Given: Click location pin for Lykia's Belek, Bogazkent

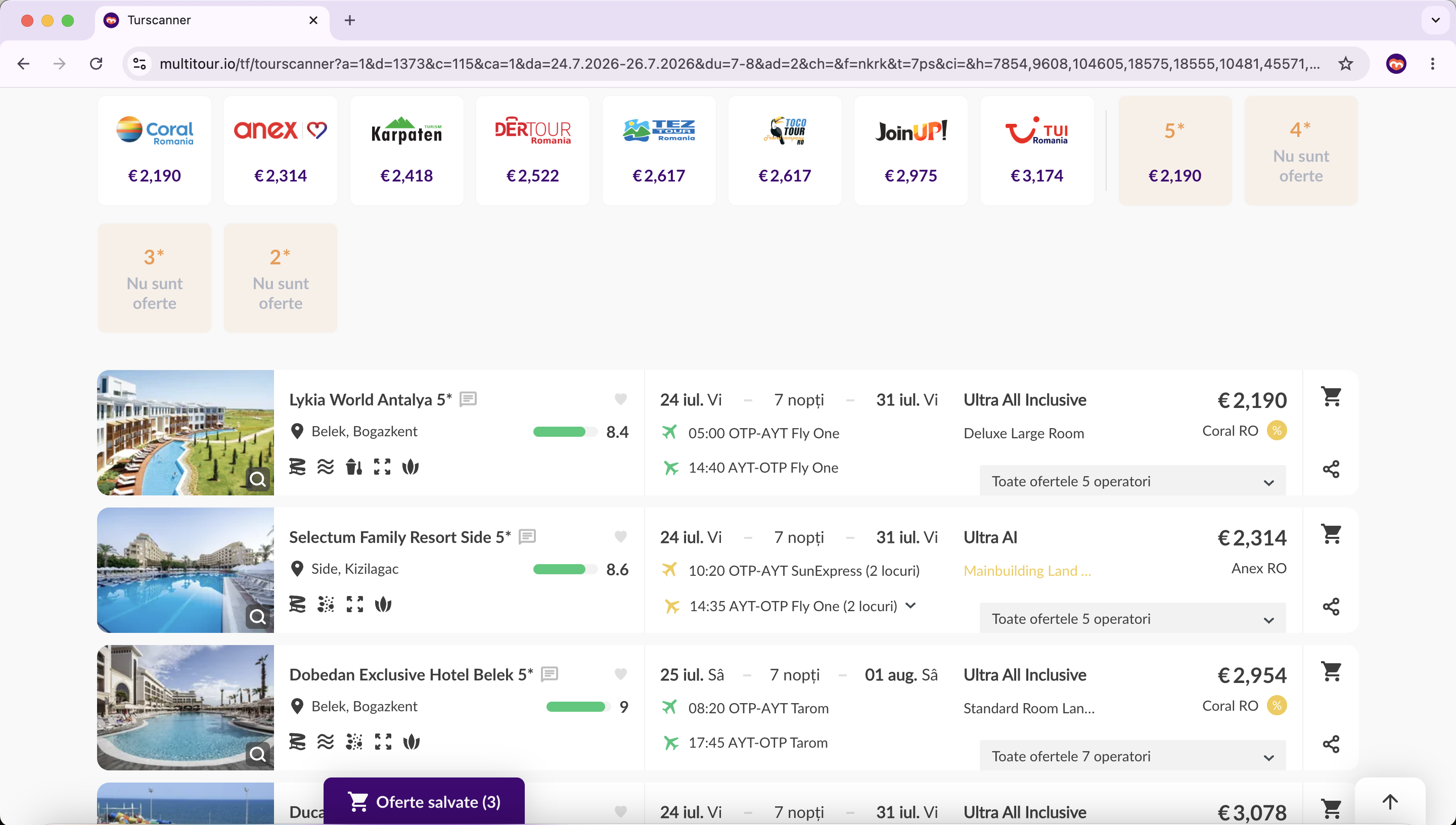Looking at the screenshot, I should click(297, 431).
